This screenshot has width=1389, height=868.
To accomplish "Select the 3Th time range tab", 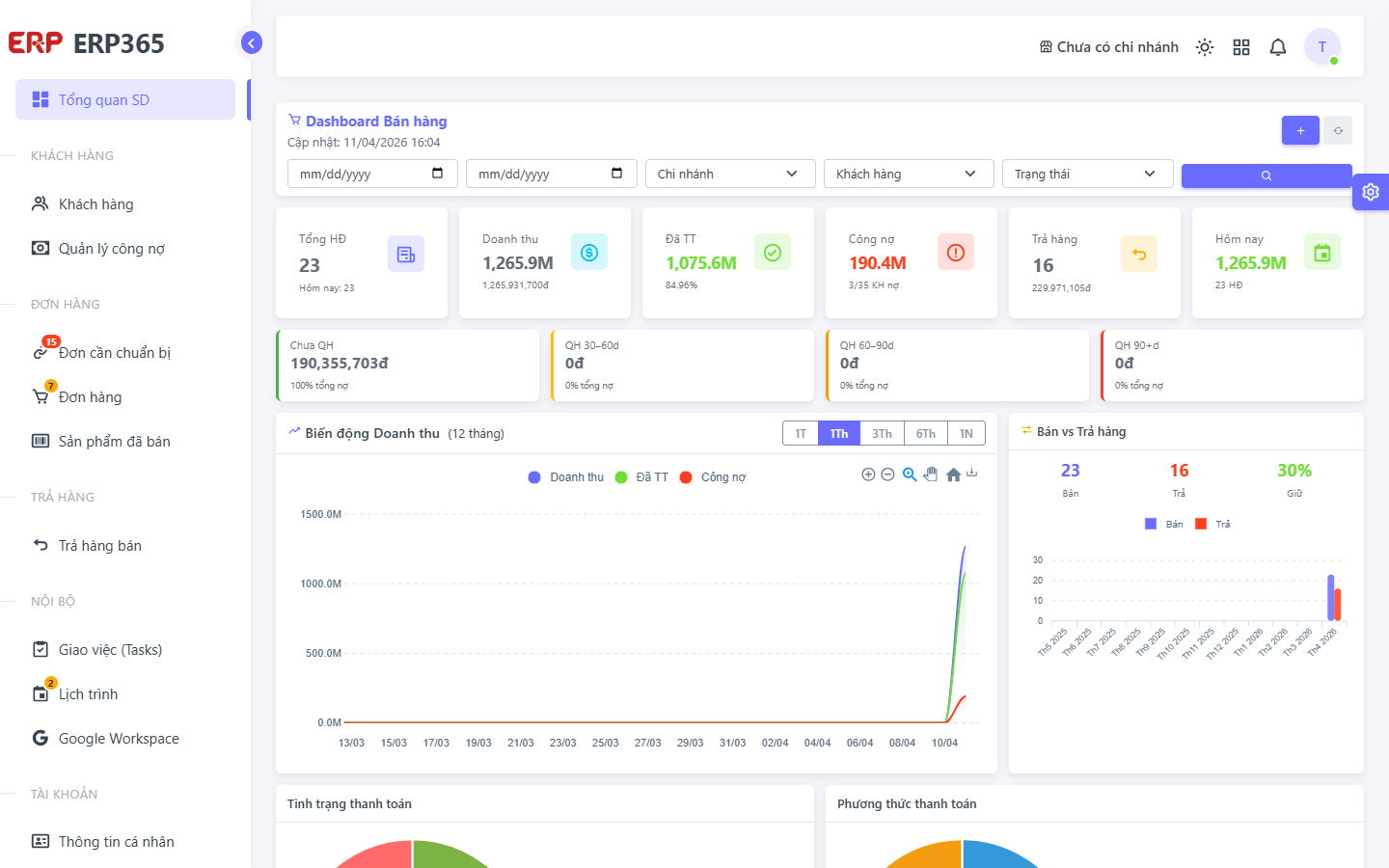I will coord(882,434).
